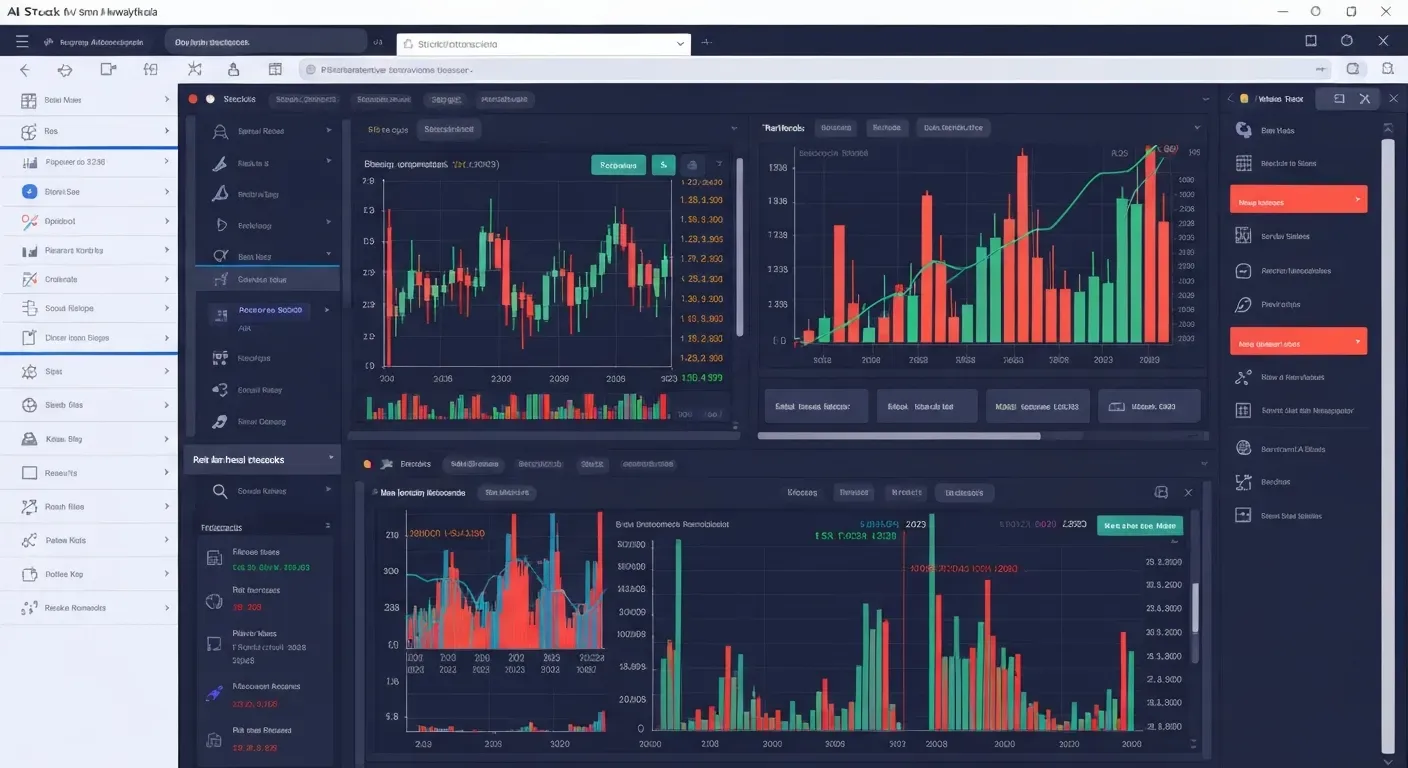The image size is (1408, 768).
Task: Toggle the red record dot beside the Secckis tab
Action: (193, 99)
